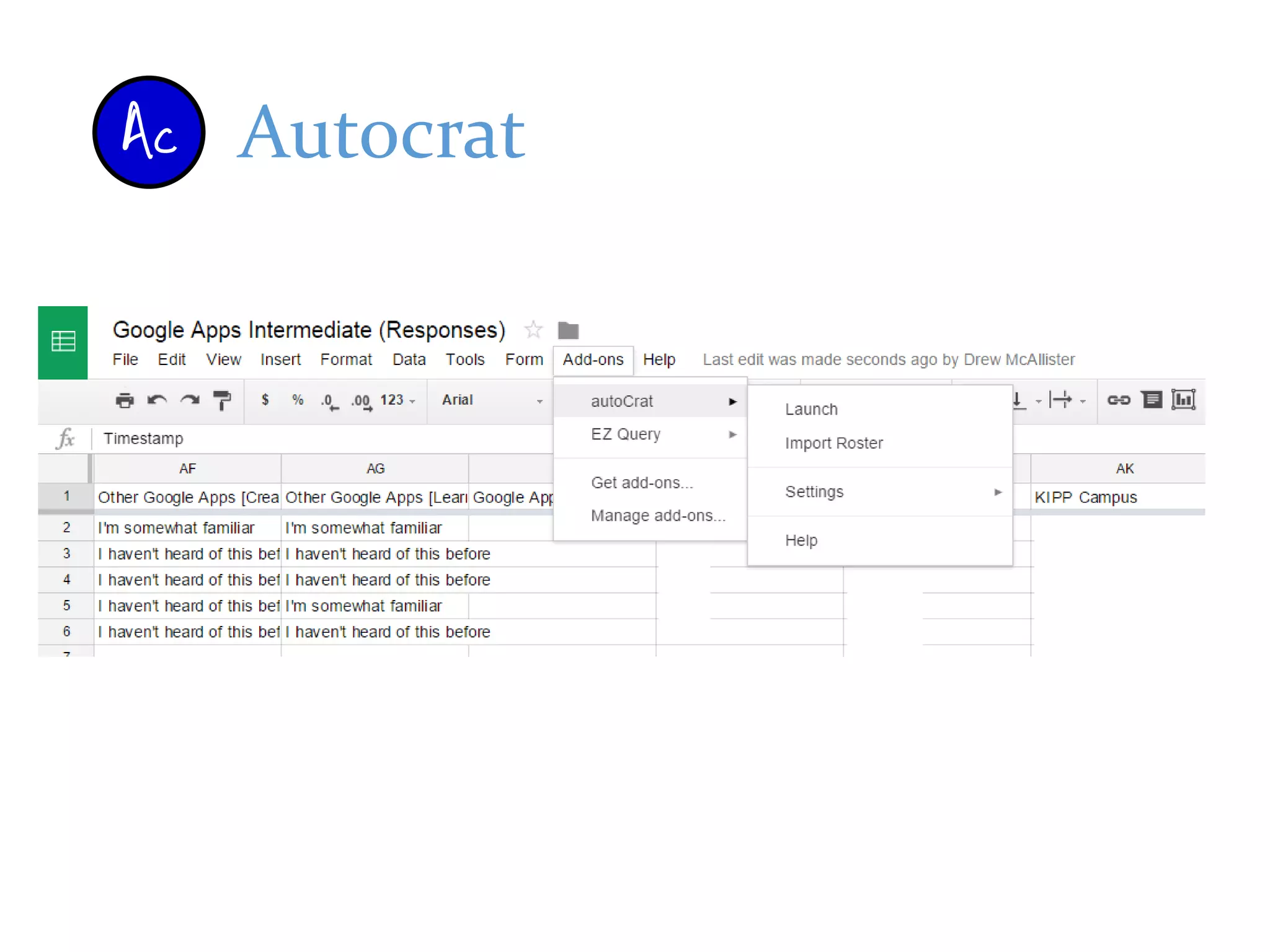Decrease decimal places with the .0 icon

(329, 402)
